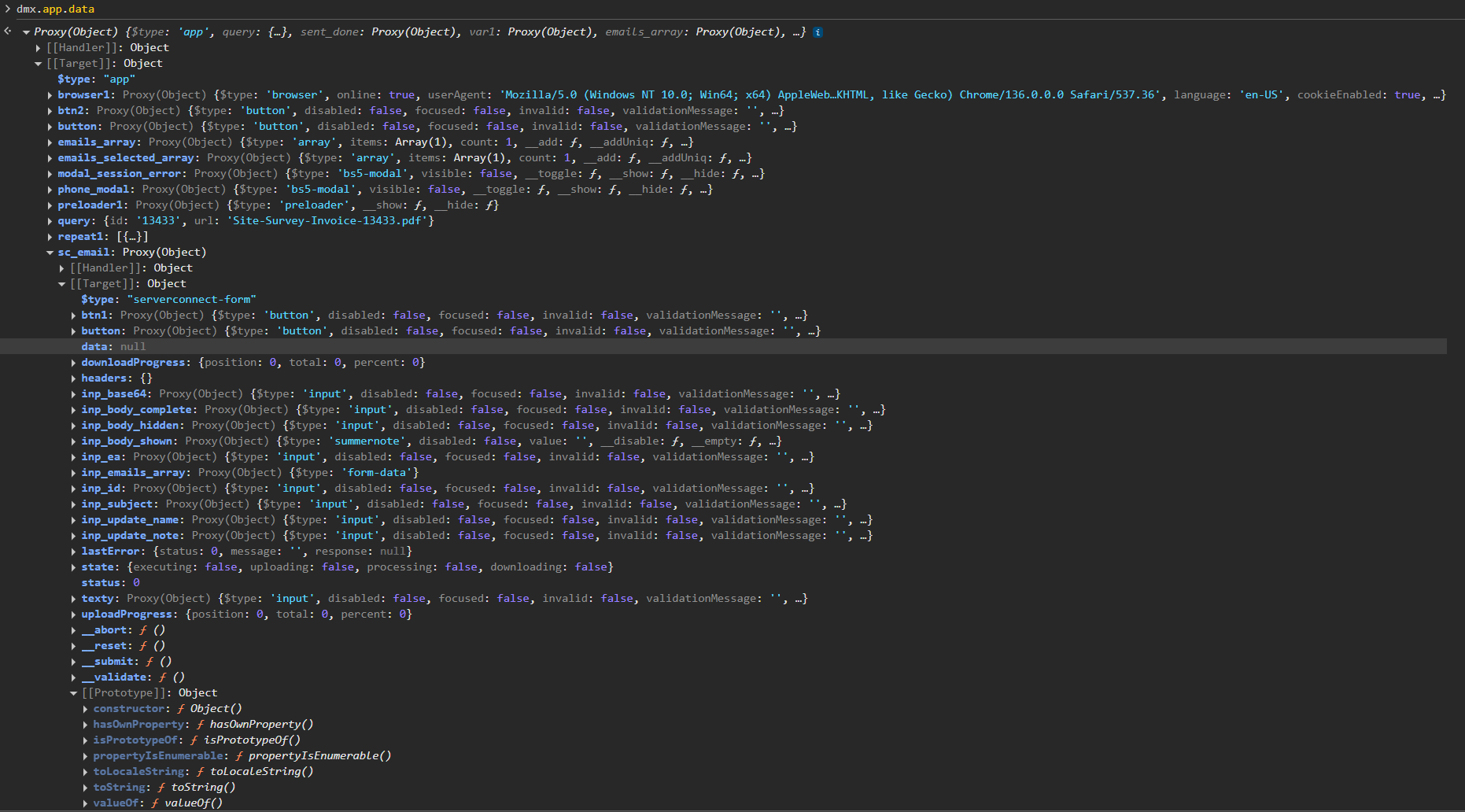Expand the __submit function

coord(73,662)
